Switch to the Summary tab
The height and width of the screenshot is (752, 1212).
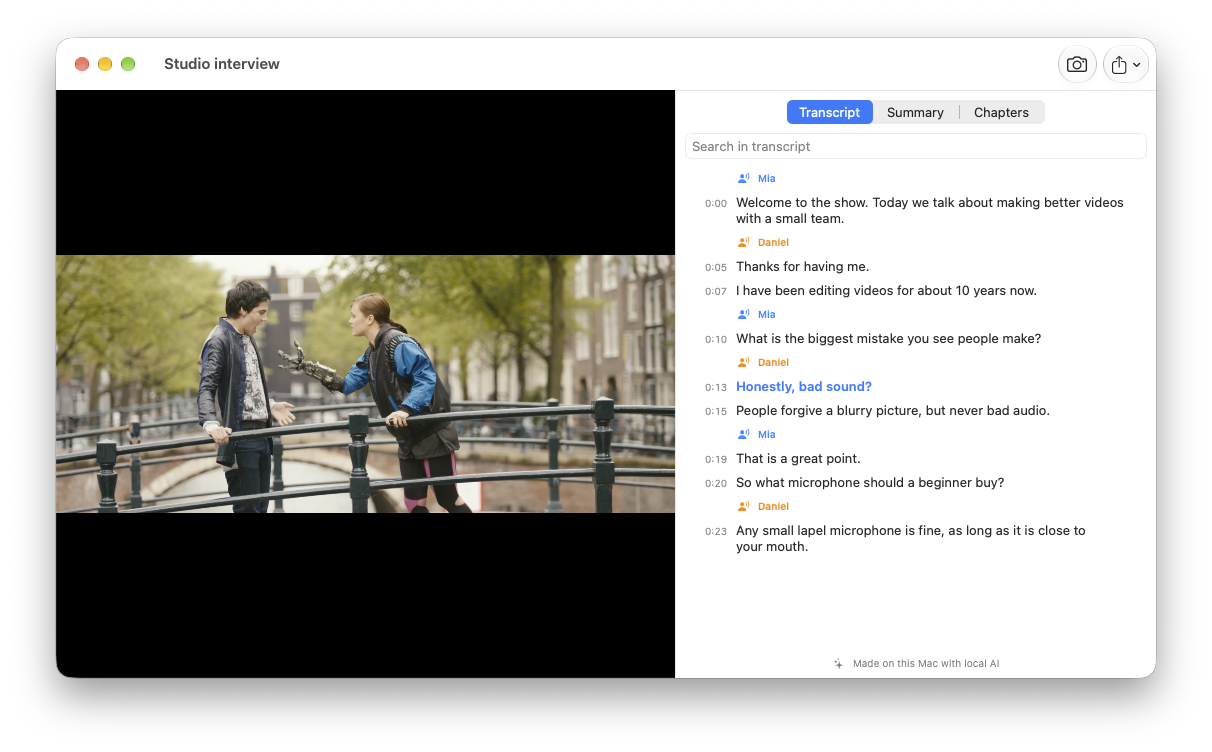[x=915, y=112]
